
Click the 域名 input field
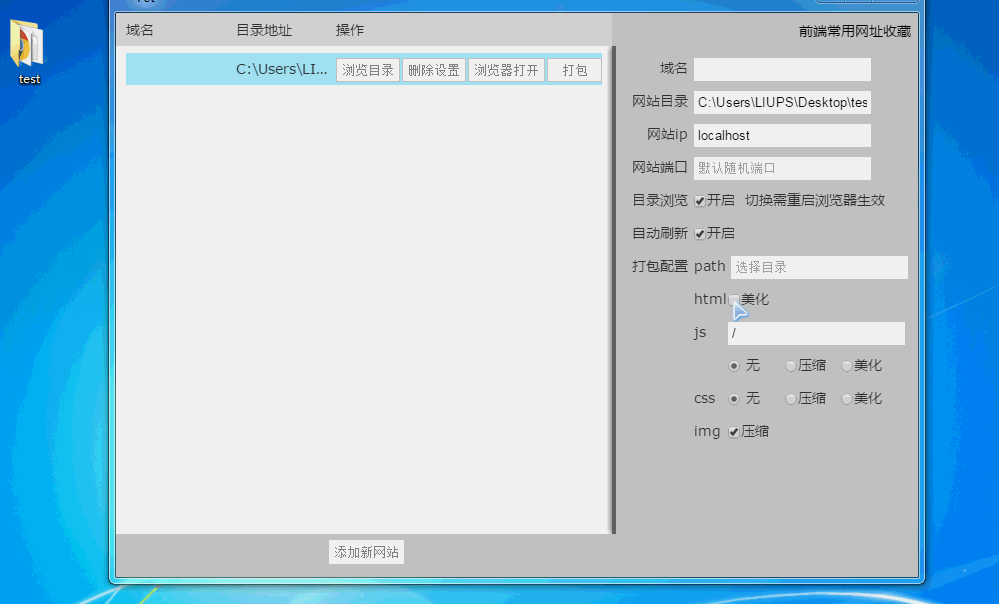click(781, 69)
